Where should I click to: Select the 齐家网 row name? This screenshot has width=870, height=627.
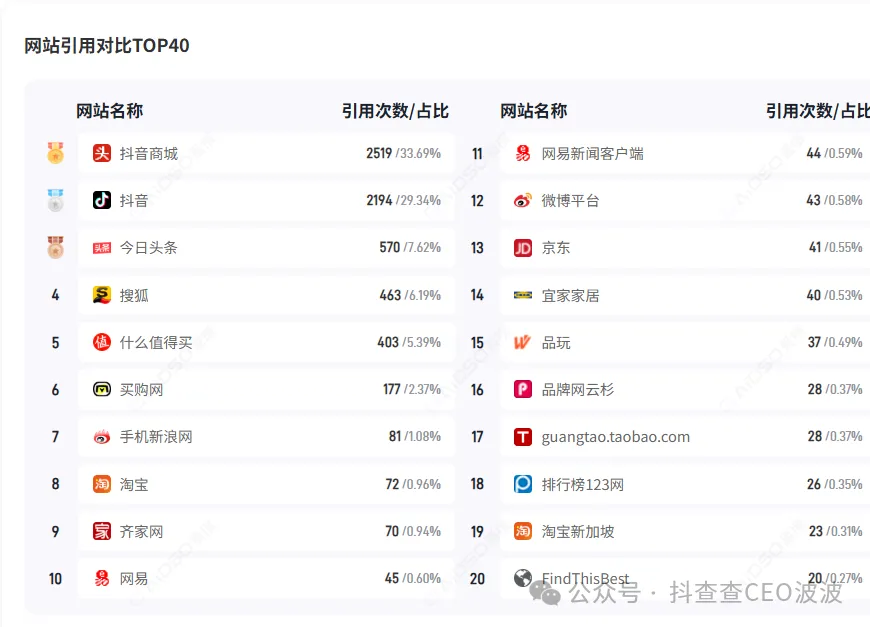point(141,531)
